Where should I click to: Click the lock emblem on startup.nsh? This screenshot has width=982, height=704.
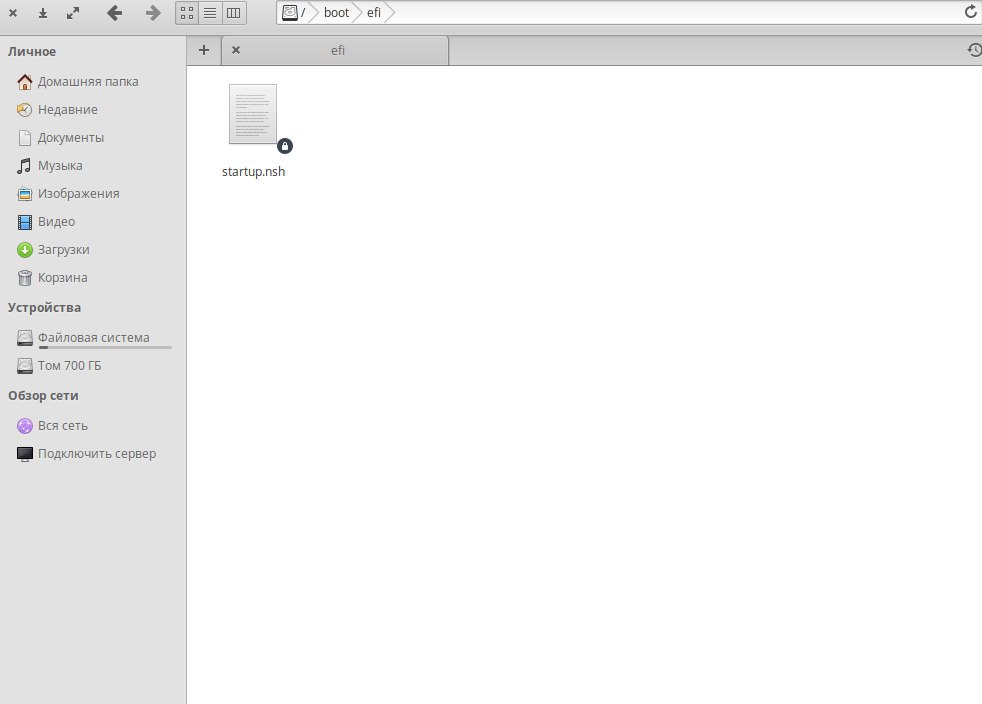285,146
